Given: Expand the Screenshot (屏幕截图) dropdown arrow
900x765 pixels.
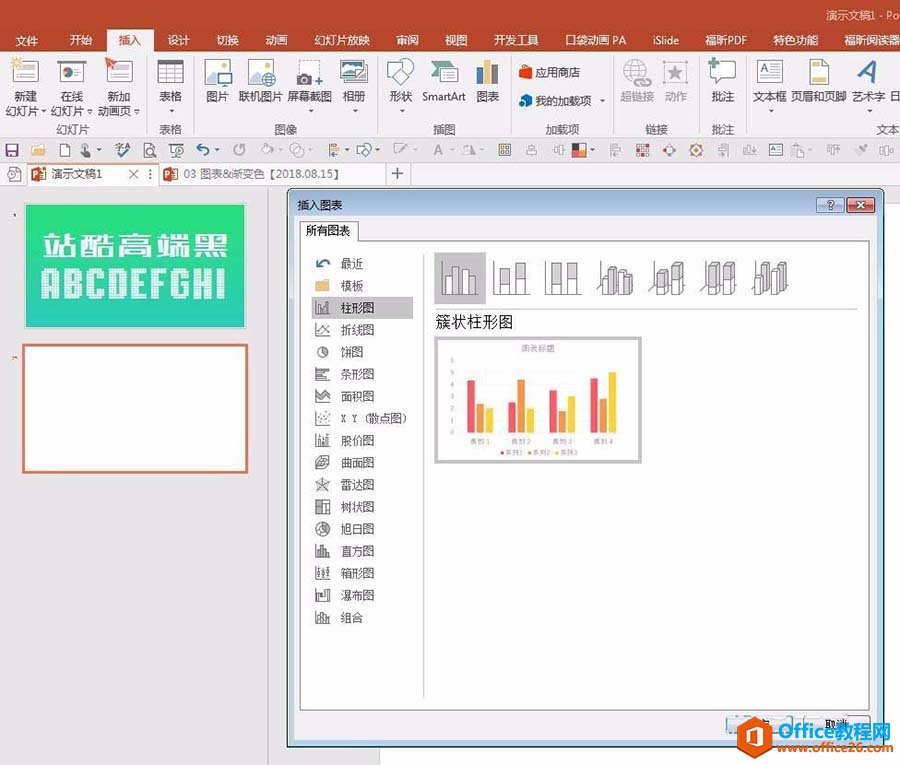Looking at the screenshot, I should click(x=311, y=111).
